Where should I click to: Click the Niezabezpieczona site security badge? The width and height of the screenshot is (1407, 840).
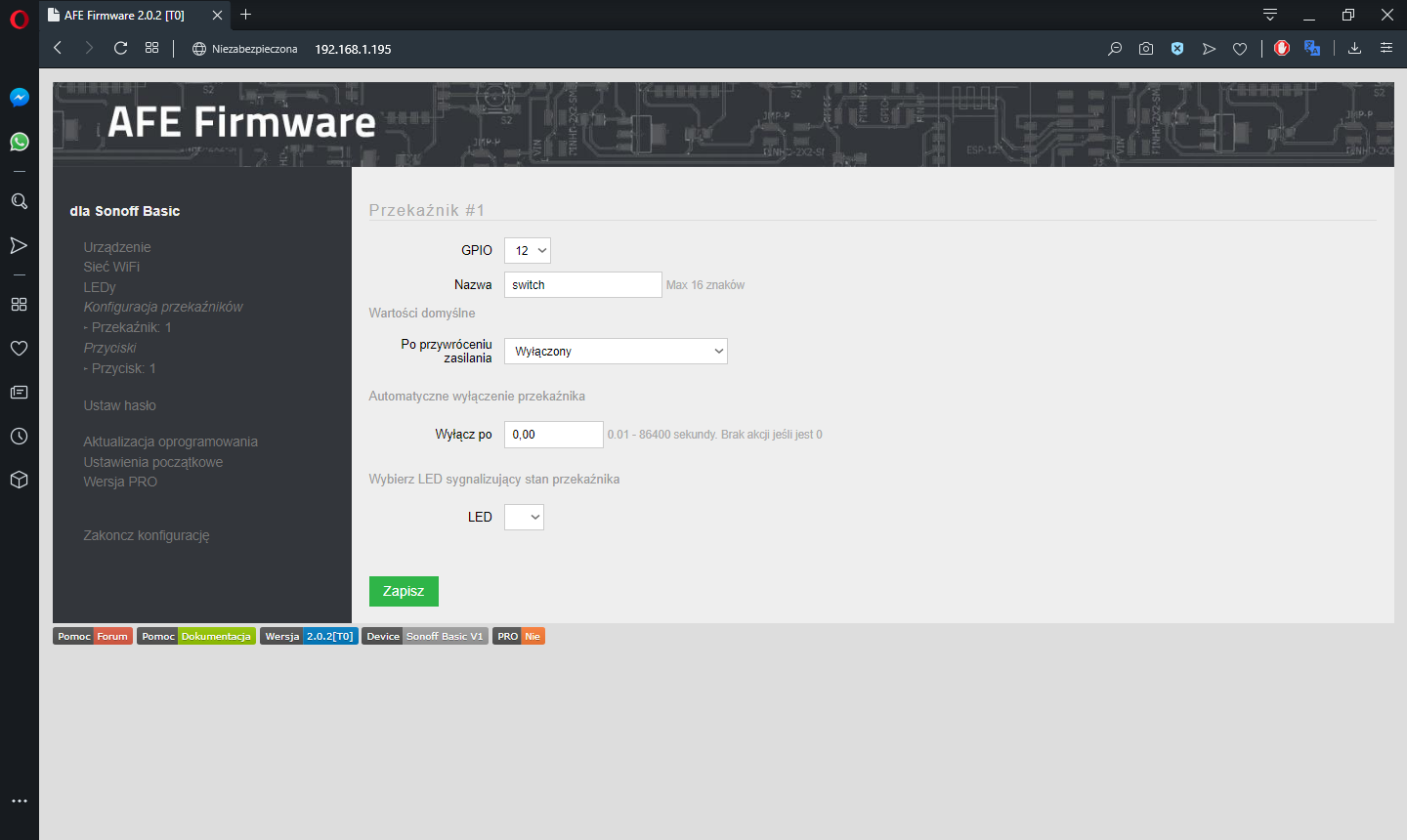pyautogui.click(x=245, y=49)
